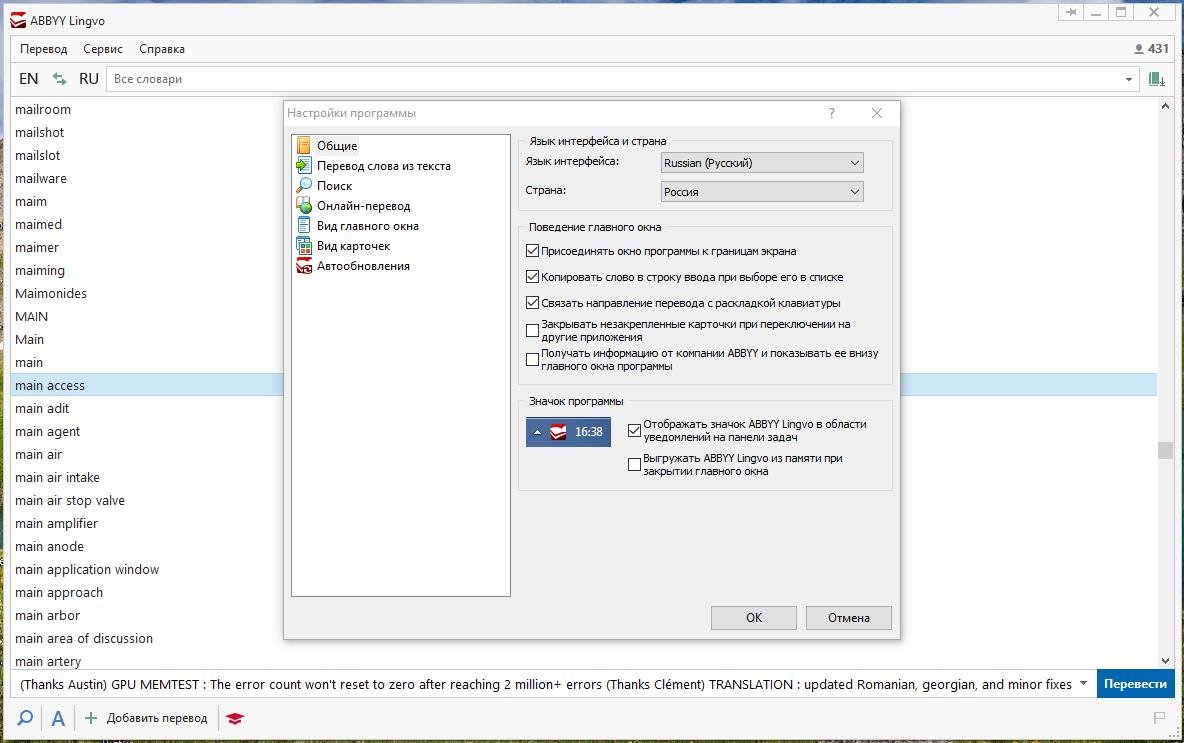Select main application window entry
1184x743 pixels.
pyautogui.click(x=87, y=569)
